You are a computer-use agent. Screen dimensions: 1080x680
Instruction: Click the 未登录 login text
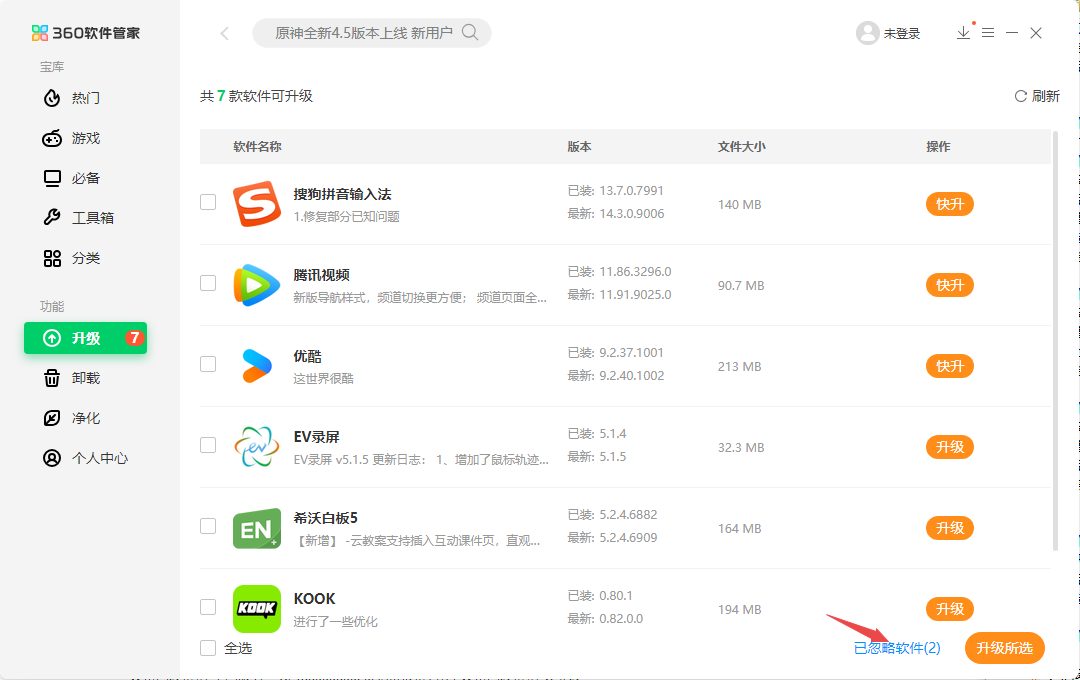[x=902, y=34]
